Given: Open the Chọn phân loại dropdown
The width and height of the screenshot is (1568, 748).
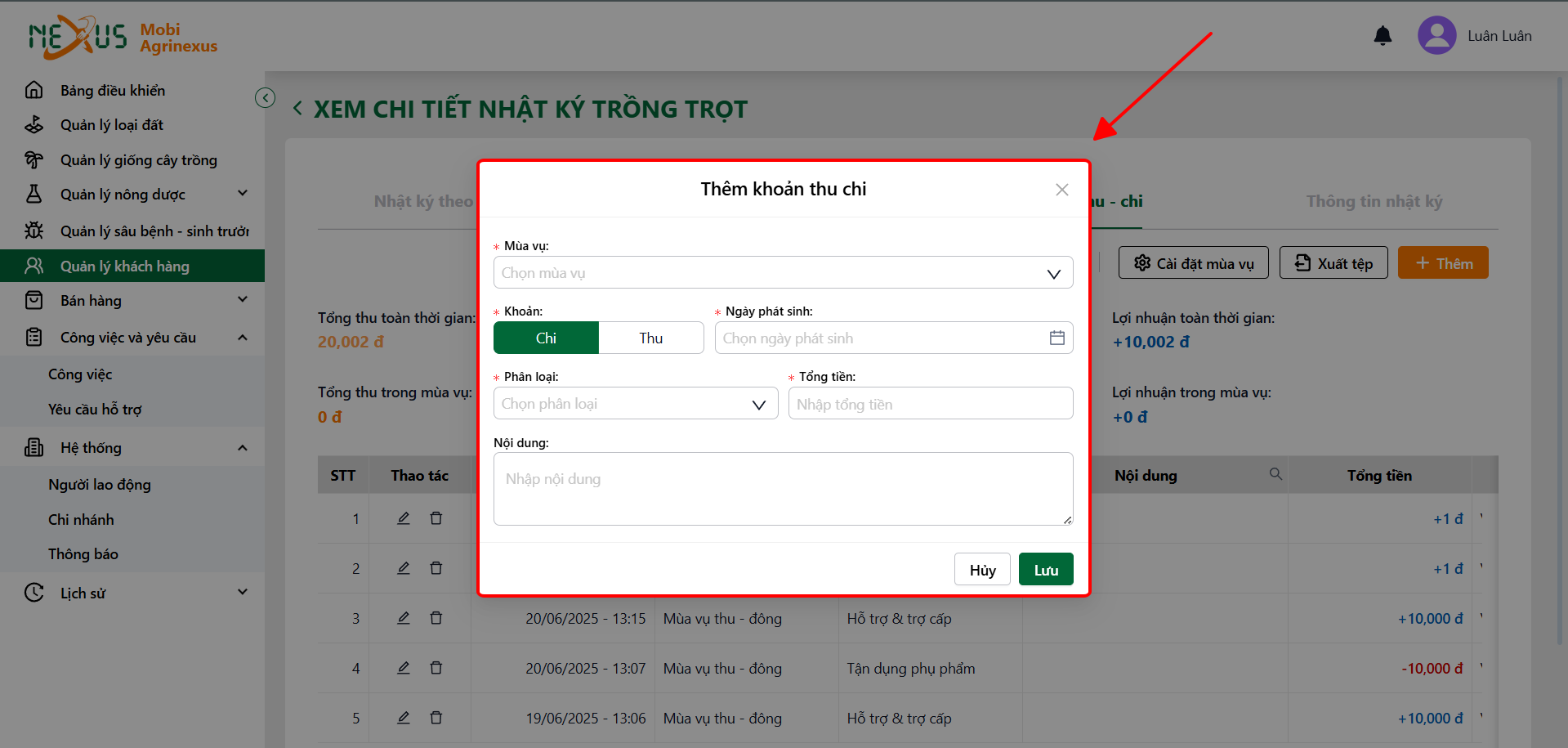Looking at the screenshot, I should pos(636,403).
